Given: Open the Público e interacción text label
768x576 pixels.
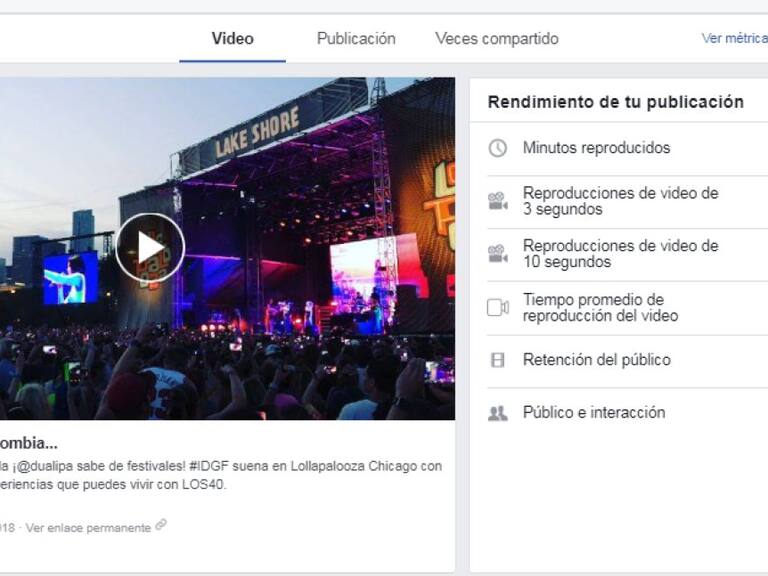Looking at the screenshot, I should [x=593, y=413].
